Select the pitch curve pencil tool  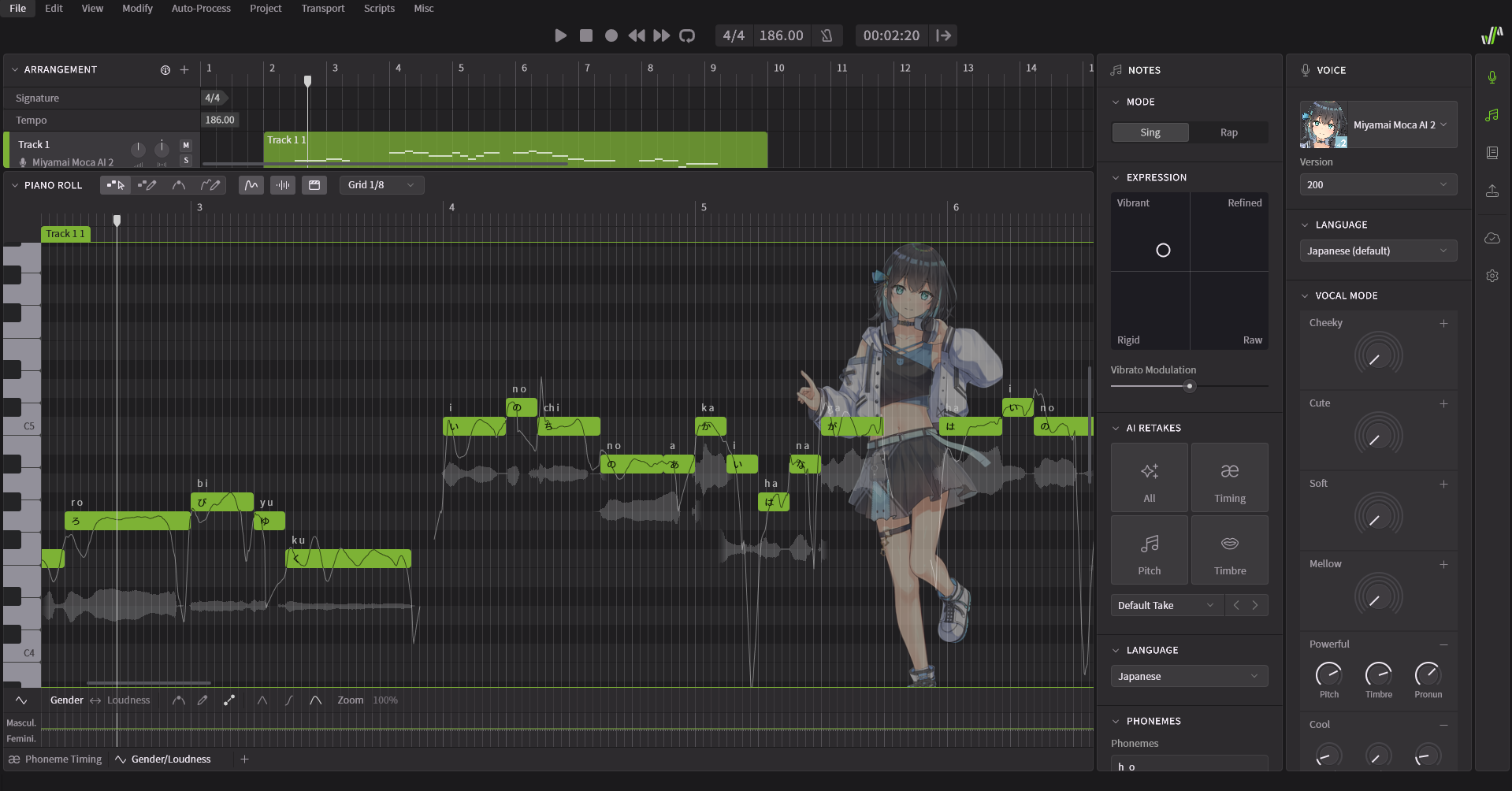click(210, 185)
